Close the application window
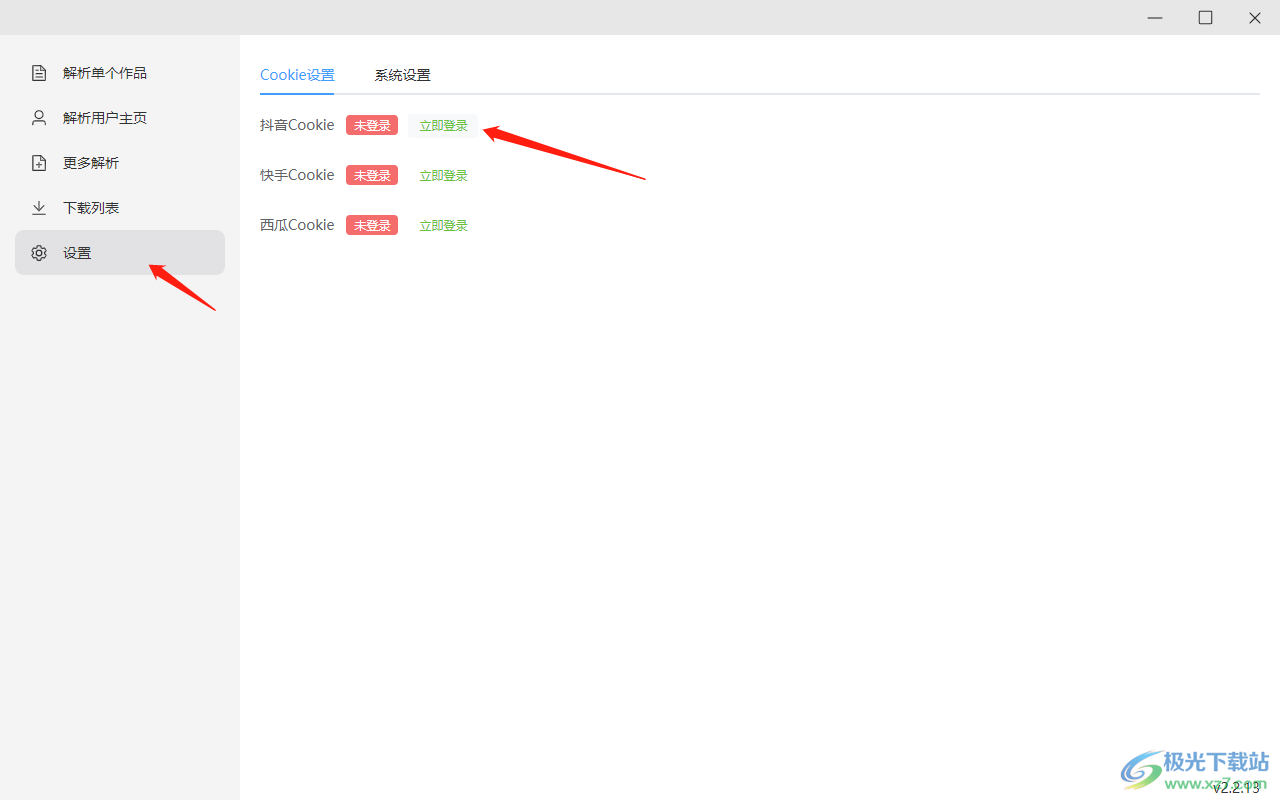 click(x=1255, y=18)
